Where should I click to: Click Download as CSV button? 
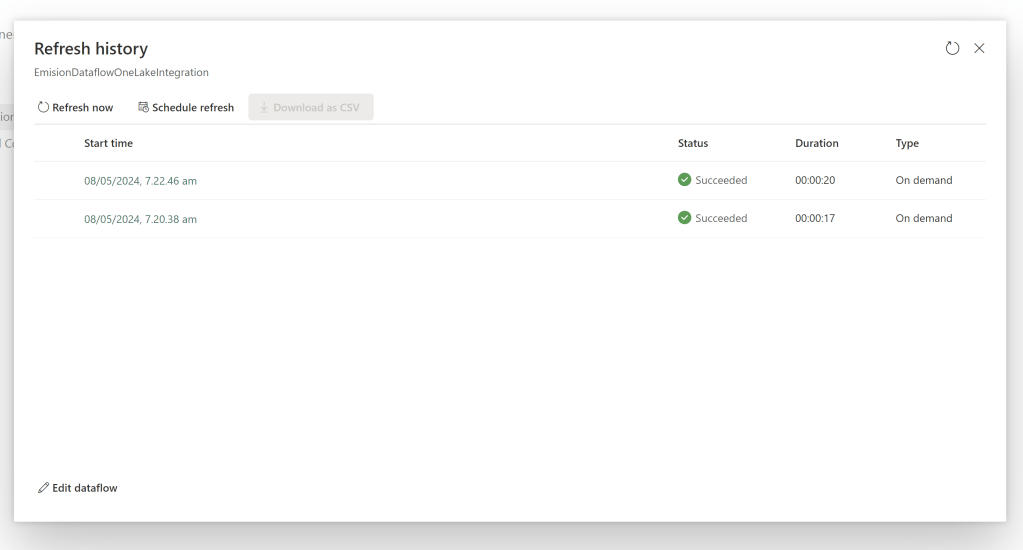click(310, 108)
